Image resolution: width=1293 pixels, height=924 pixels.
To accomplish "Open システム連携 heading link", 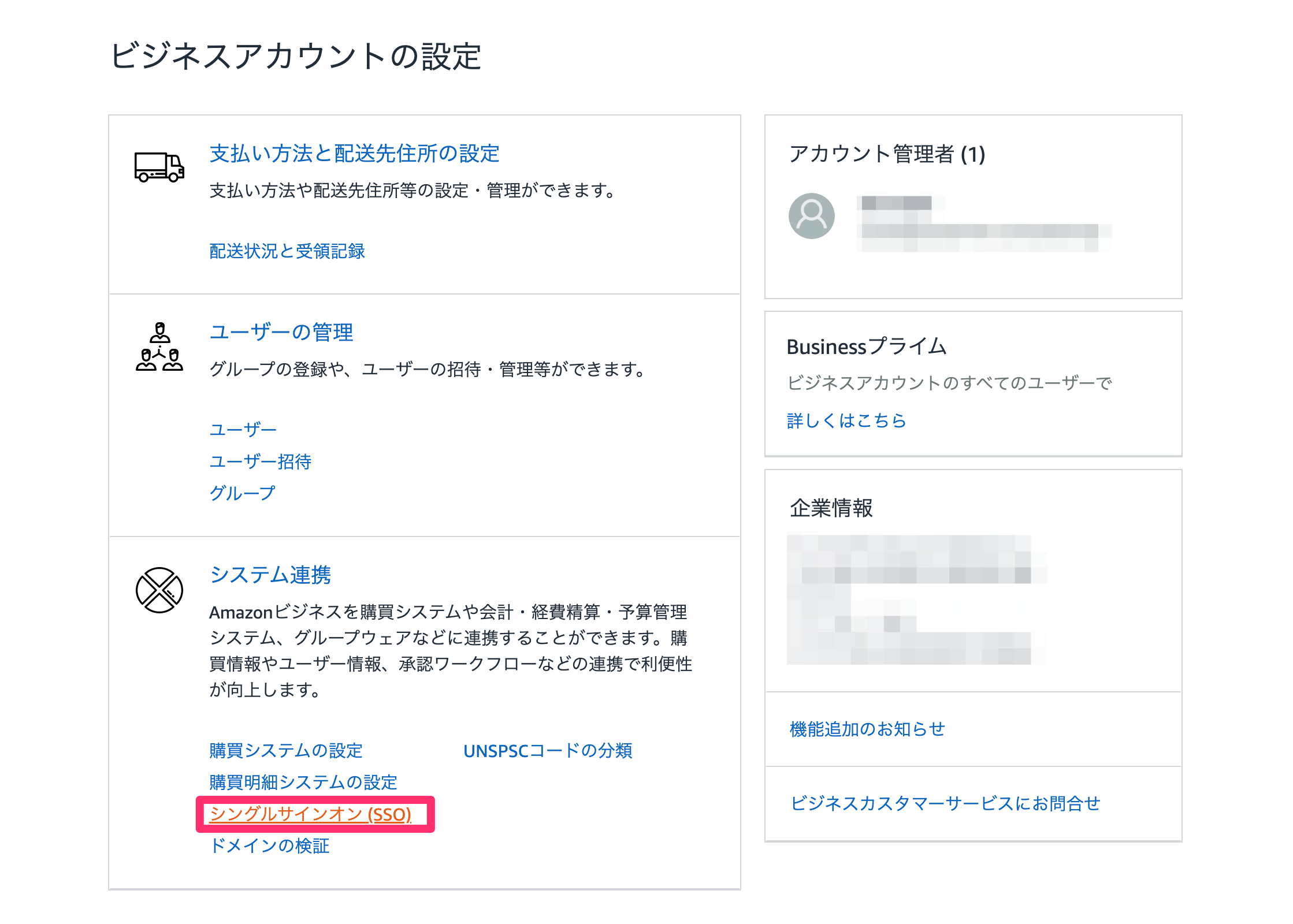I will tap(270, 575).
